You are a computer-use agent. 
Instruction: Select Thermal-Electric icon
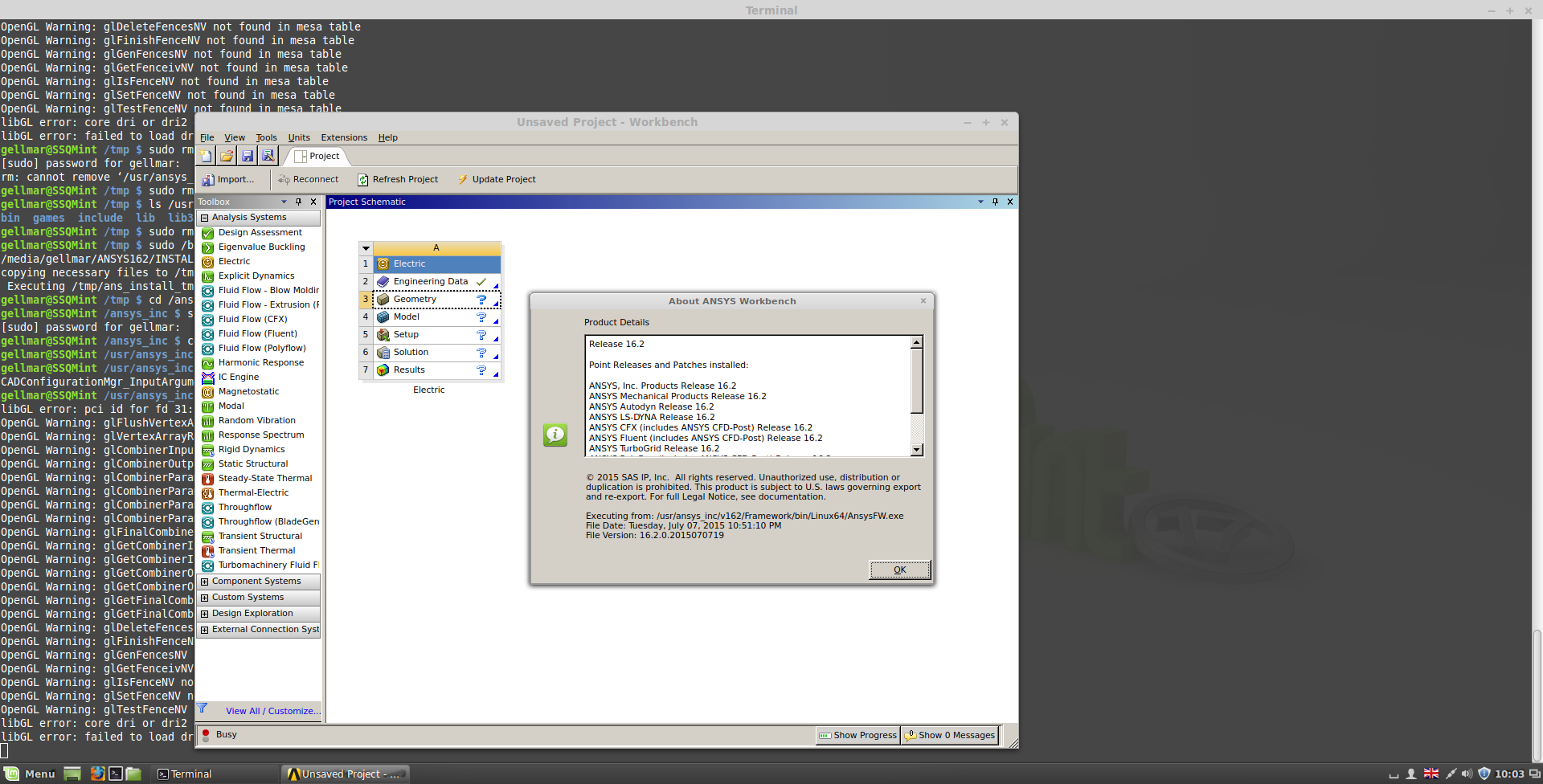pyautogui.click(x=207, y=493)
